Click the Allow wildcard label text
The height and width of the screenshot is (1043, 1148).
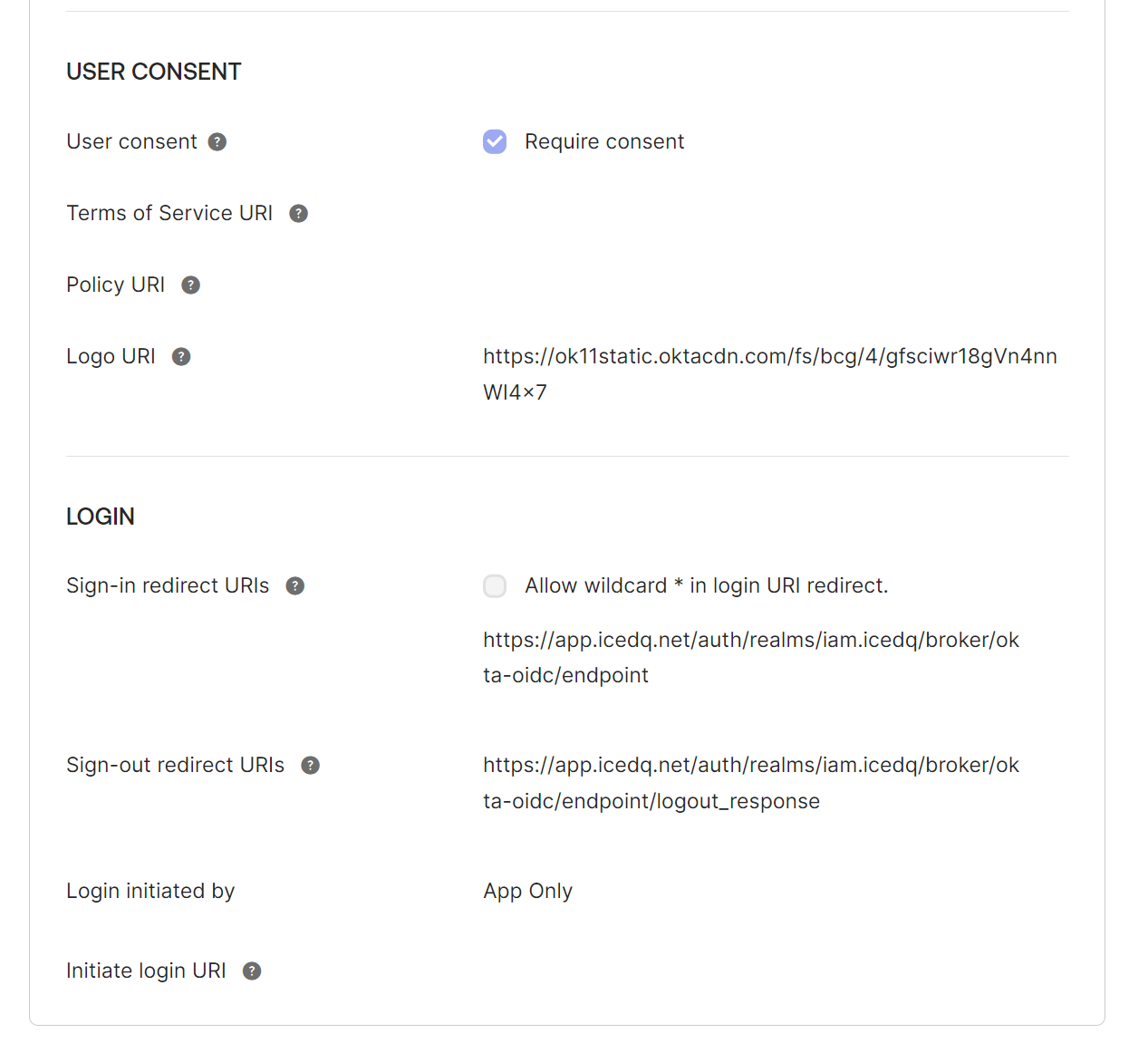tap(706, 585)
